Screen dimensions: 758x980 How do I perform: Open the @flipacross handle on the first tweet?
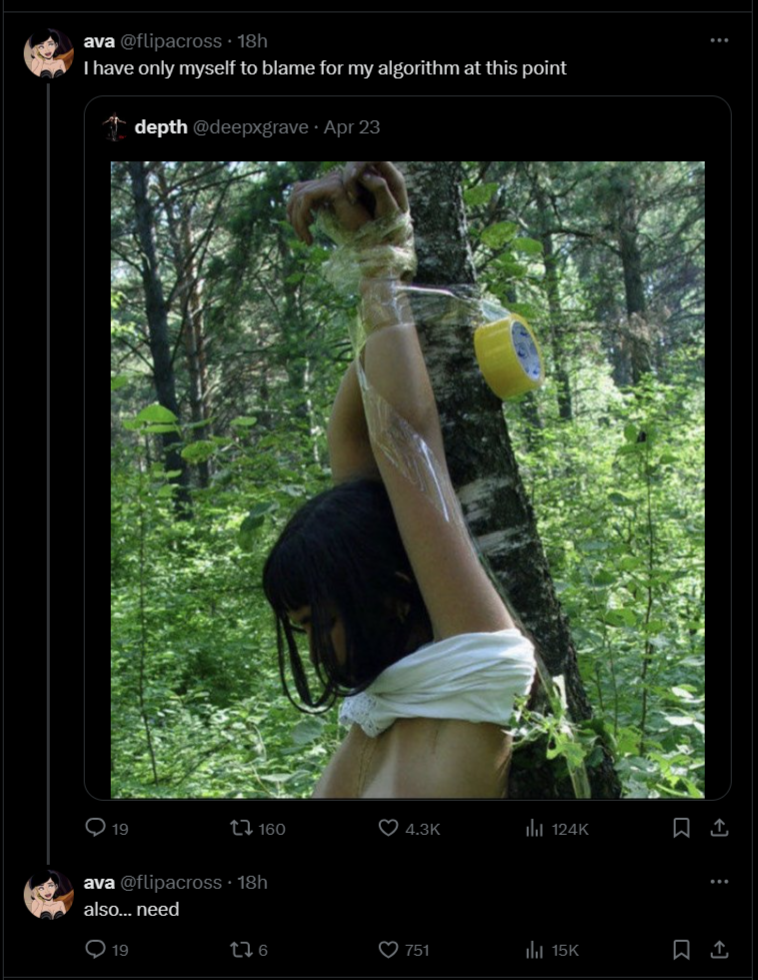(171, 41)
